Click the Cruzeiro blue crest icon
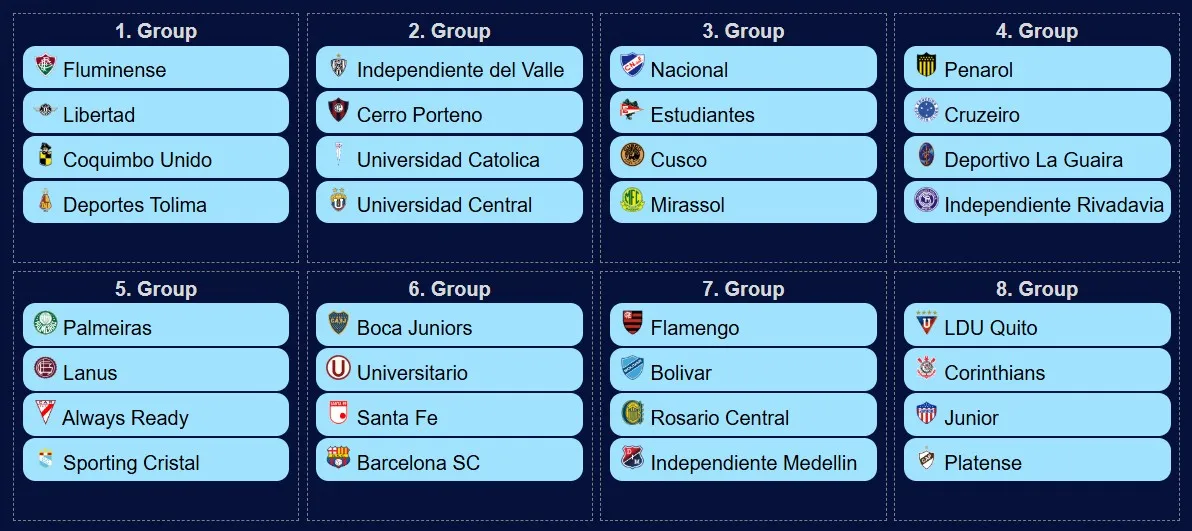Image resolution: width=1192 pixels, height=531 pixels. coord(926,112)
